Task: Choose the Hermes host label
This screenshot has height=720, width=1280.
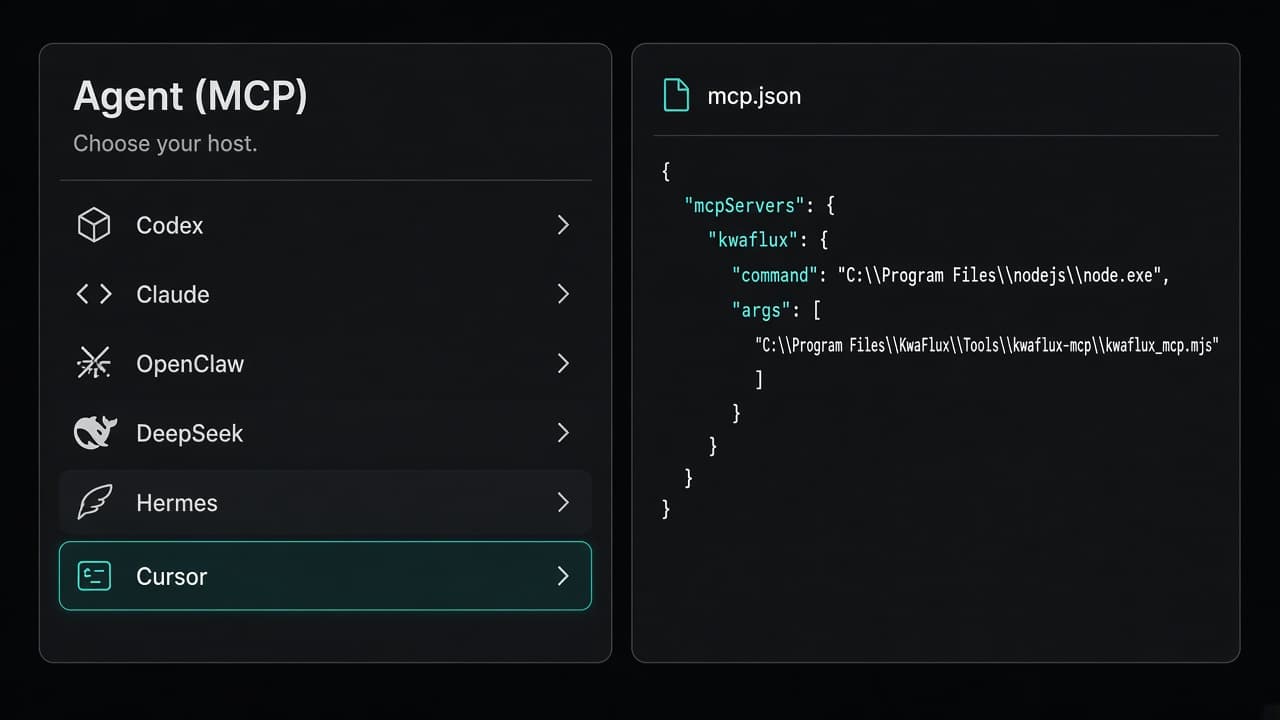Action: 177,503
